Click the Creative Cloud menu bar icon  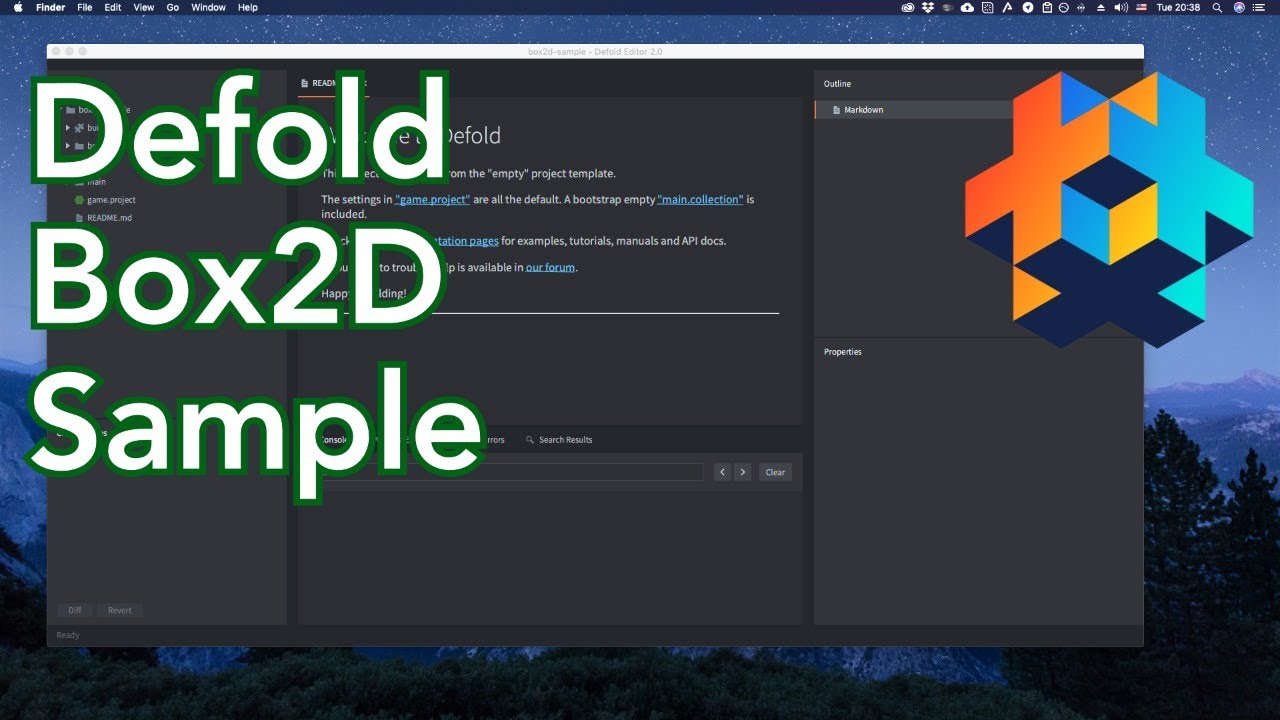click(908, 7)
